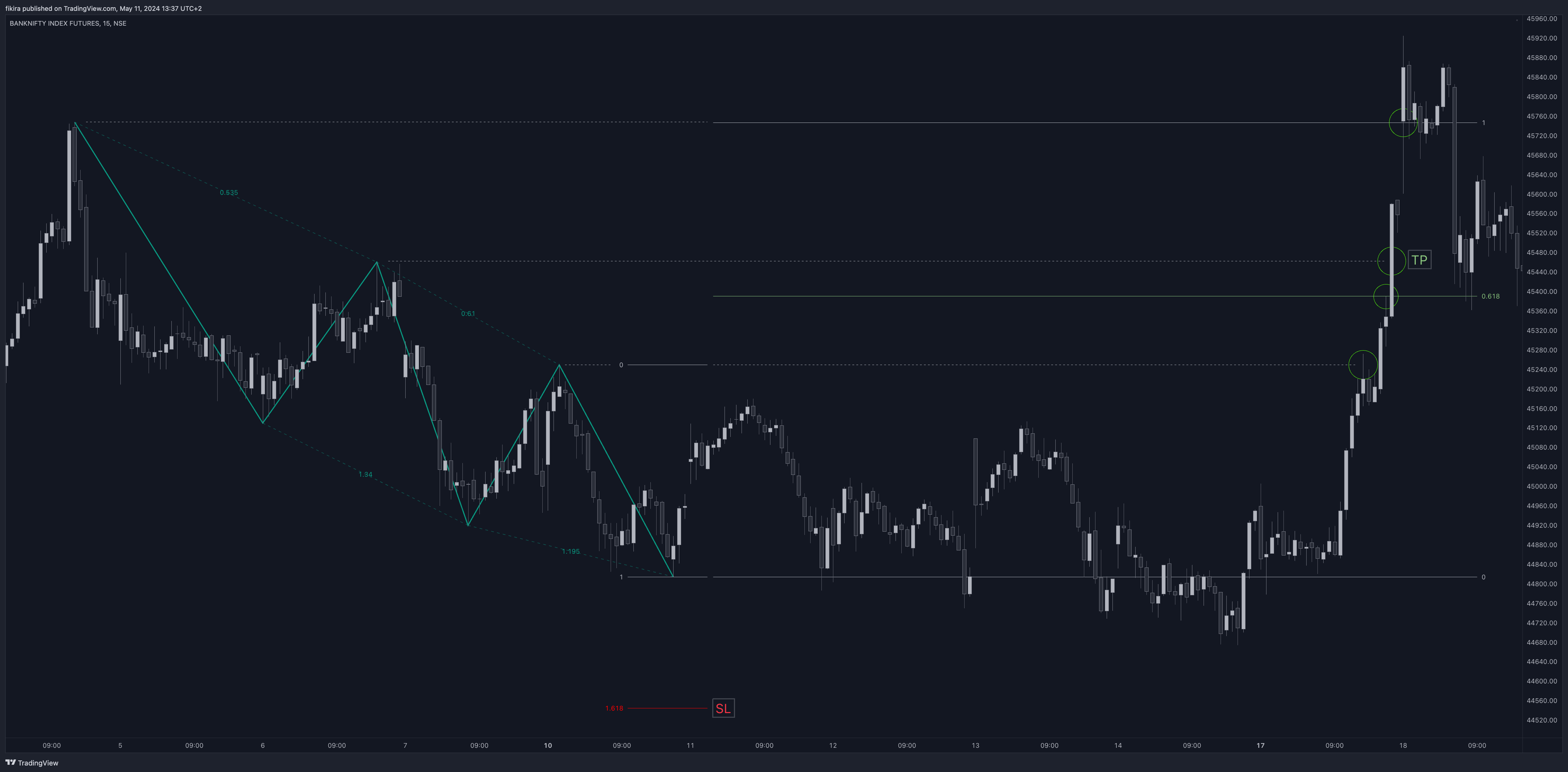Click the 0.61 ratio label on pattern
This screenshot has width=1568, height=772.
(x=467, y=314)
